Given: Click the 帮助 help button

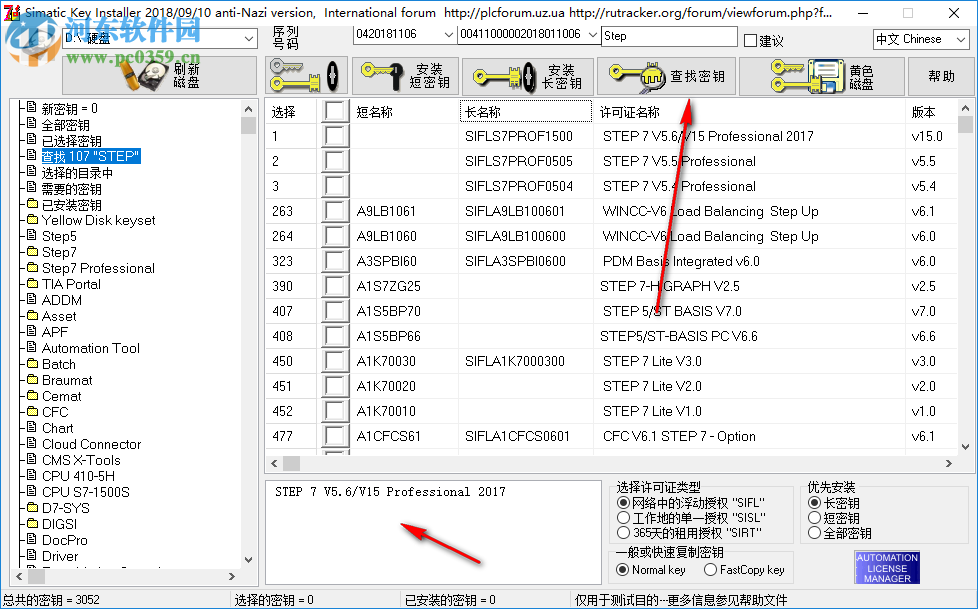Looking at the screenshot, I should pyautogui.click(x=940, y=75).
